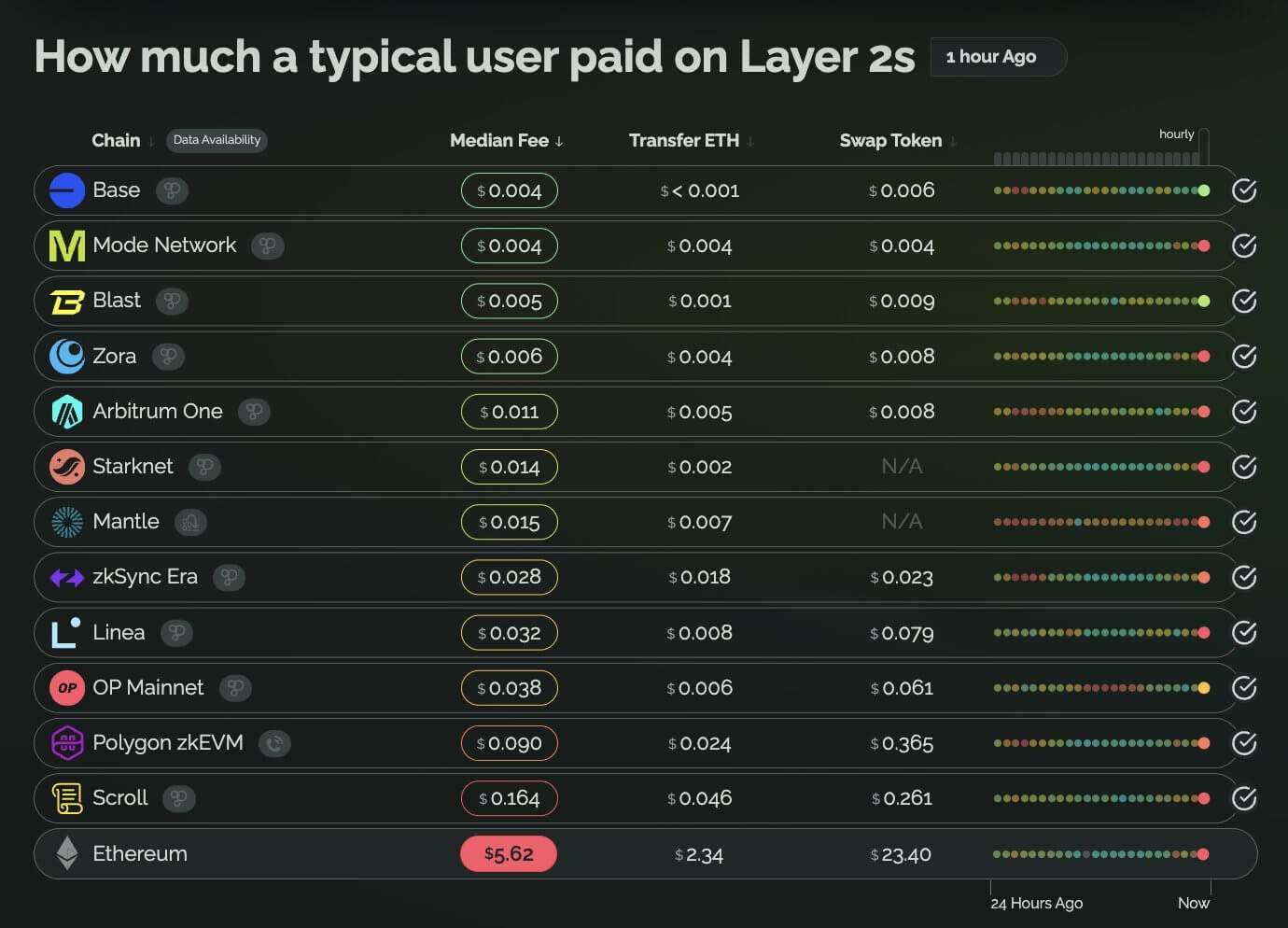Click the Arbitrum One logo
This screenshot has width=1288, height=928.
(67, 412)
